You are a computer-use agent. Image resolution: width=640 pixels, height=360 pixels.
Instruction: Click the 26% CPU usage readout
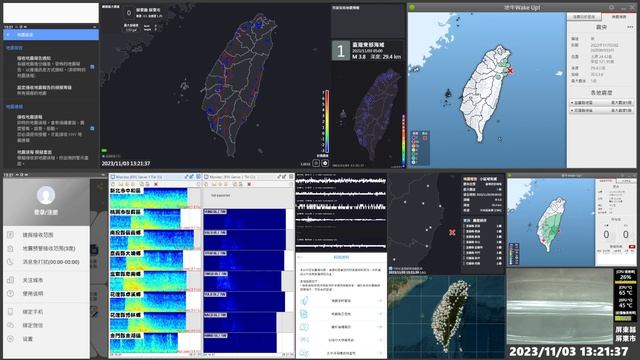pyautogui.click(x=625, y=277)
